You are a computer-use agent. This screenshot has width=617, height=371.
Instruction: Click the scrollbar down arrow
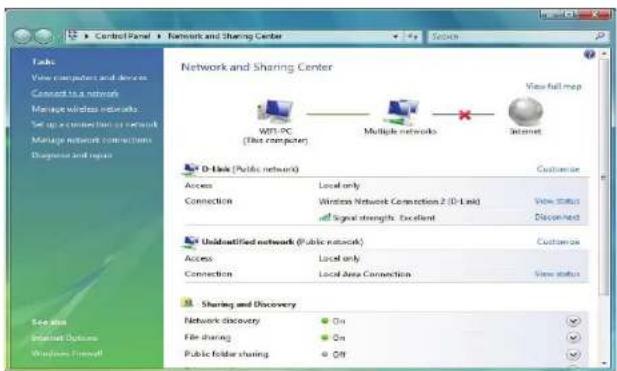(604, 363)
